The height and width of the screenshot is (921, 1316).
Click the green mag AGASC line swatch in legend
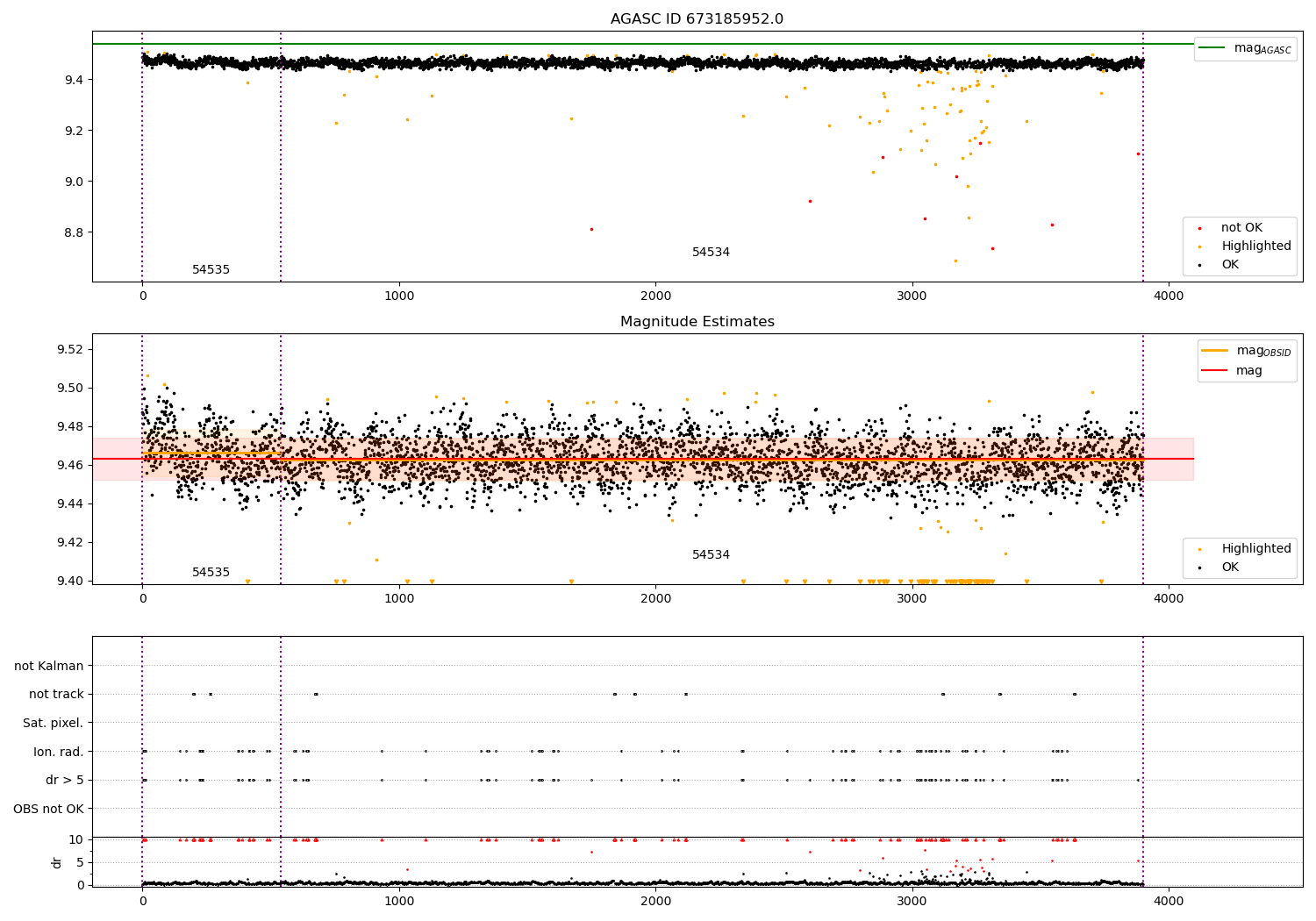pos(1212,48)
